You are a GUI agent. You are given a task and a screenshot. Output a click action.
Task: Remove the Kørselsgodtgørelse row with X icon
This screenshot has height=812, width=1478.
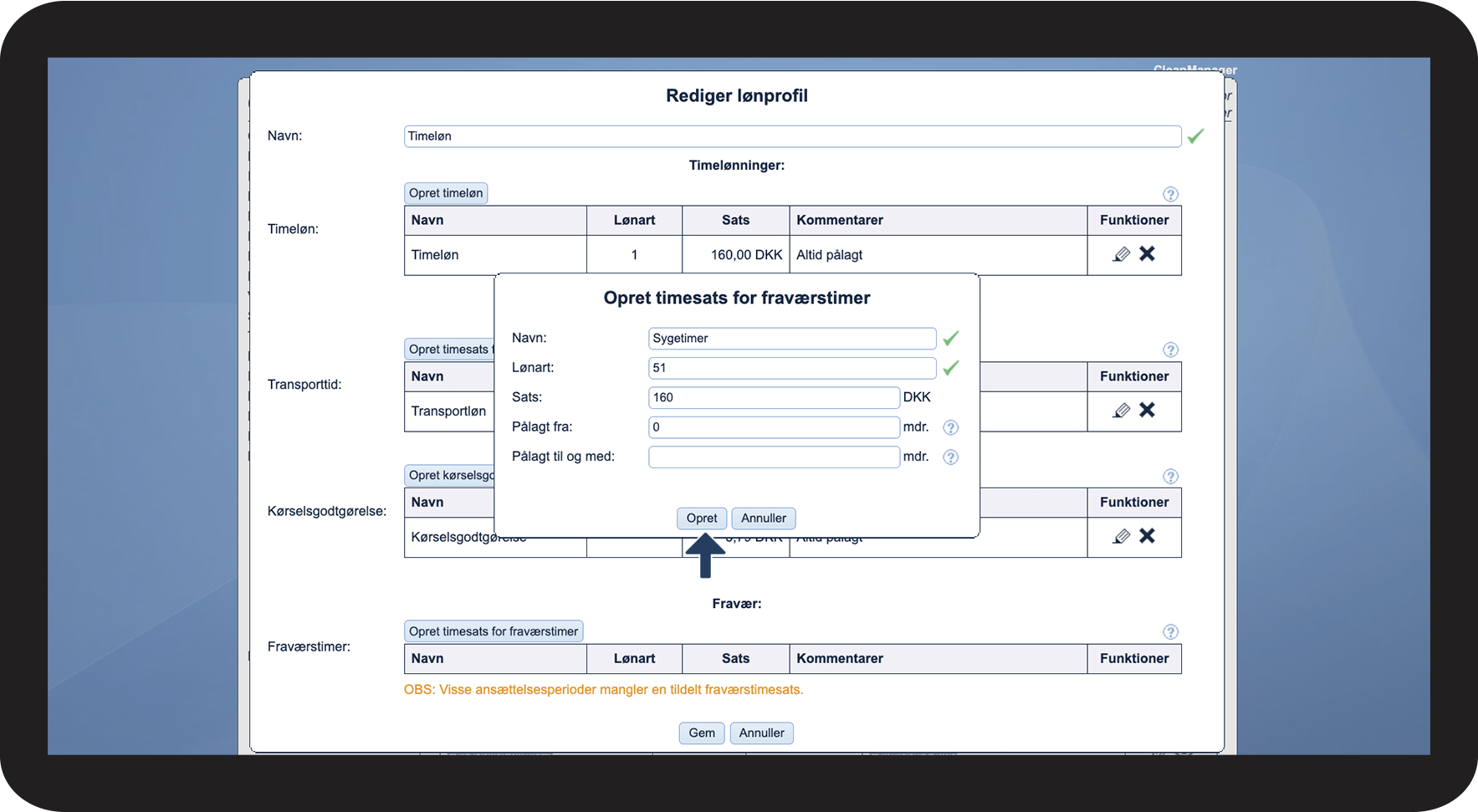coord(1147,535)
